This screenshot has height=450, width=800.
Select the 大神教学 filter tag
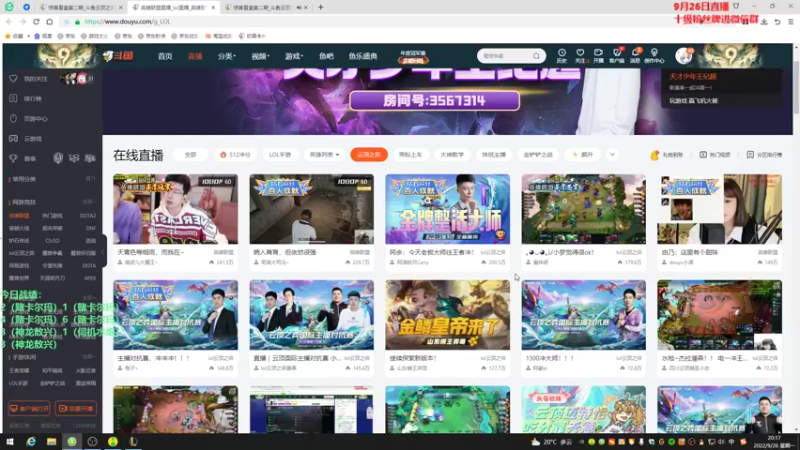pyautogui.click(x=452, y=155)
